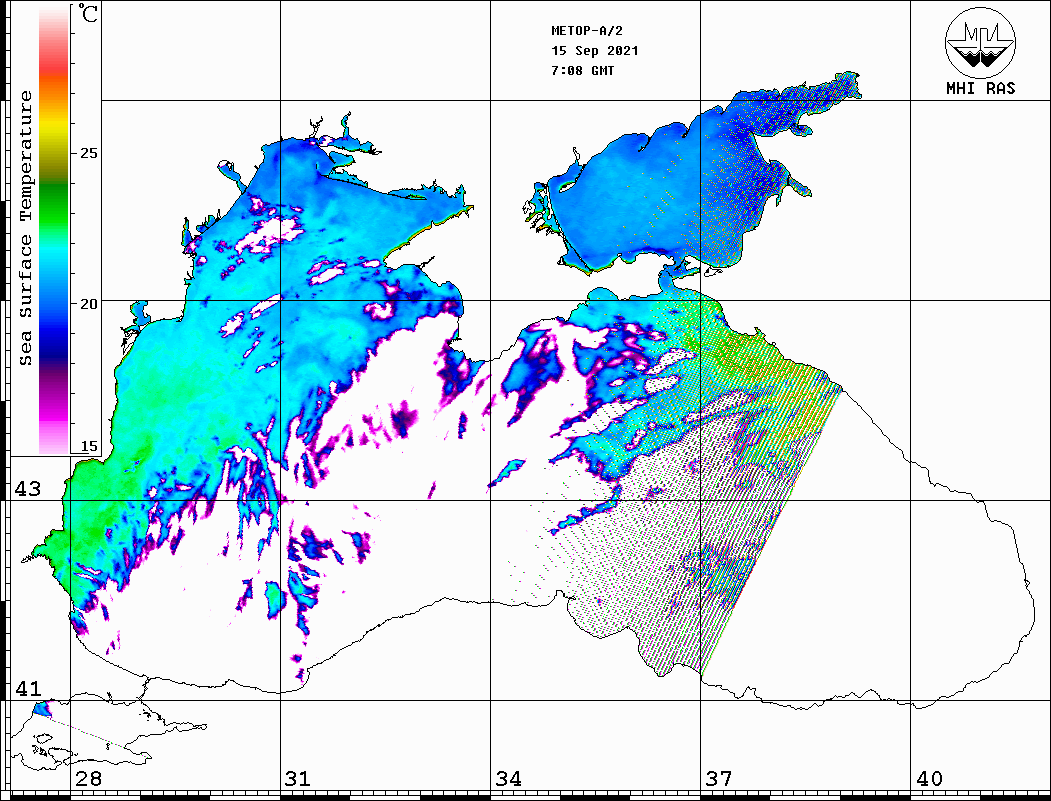
Task: Click the 'Sea Surface Temperature' vertical label
Action: click(25, 229)
